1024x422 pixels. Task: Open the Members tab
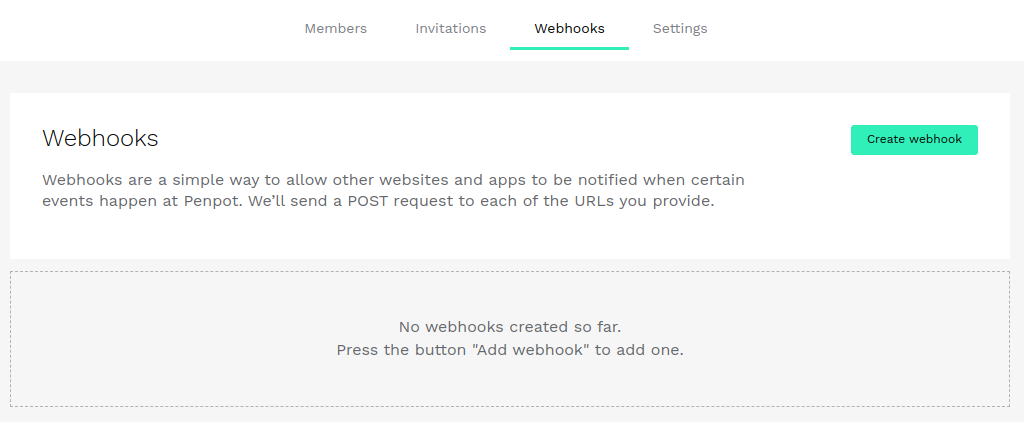point(335,28)
